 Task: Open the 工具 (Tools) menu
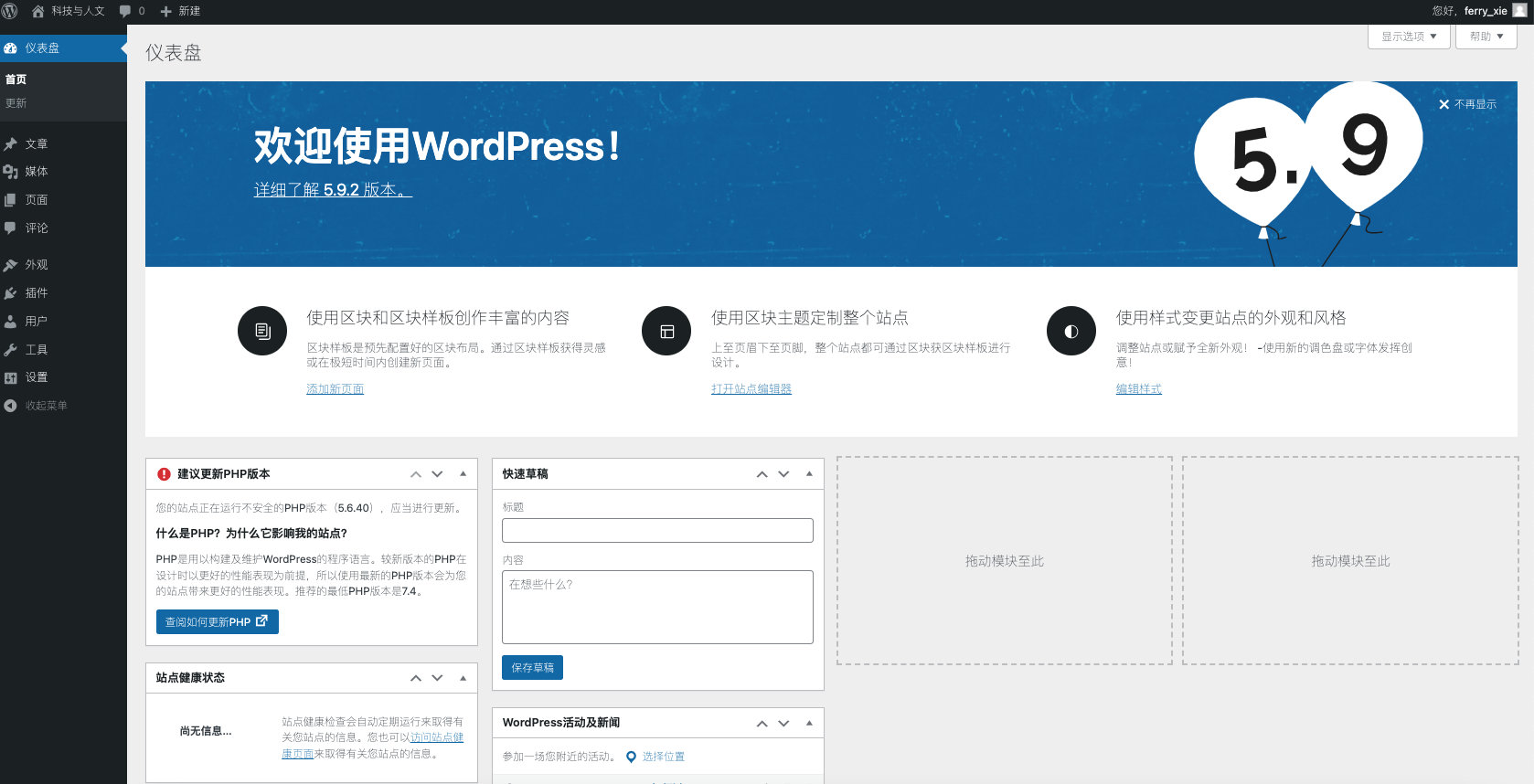coord(37,350)
